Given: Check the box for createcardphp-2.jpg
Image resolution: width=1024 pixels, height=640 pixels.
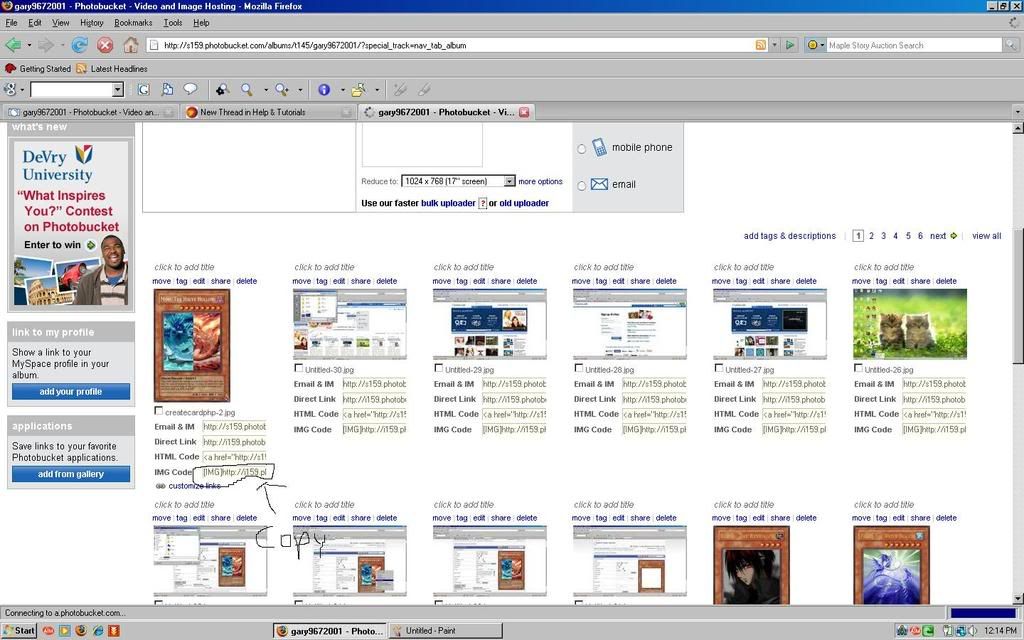Looking at the screenshot, I should point(158,411).
